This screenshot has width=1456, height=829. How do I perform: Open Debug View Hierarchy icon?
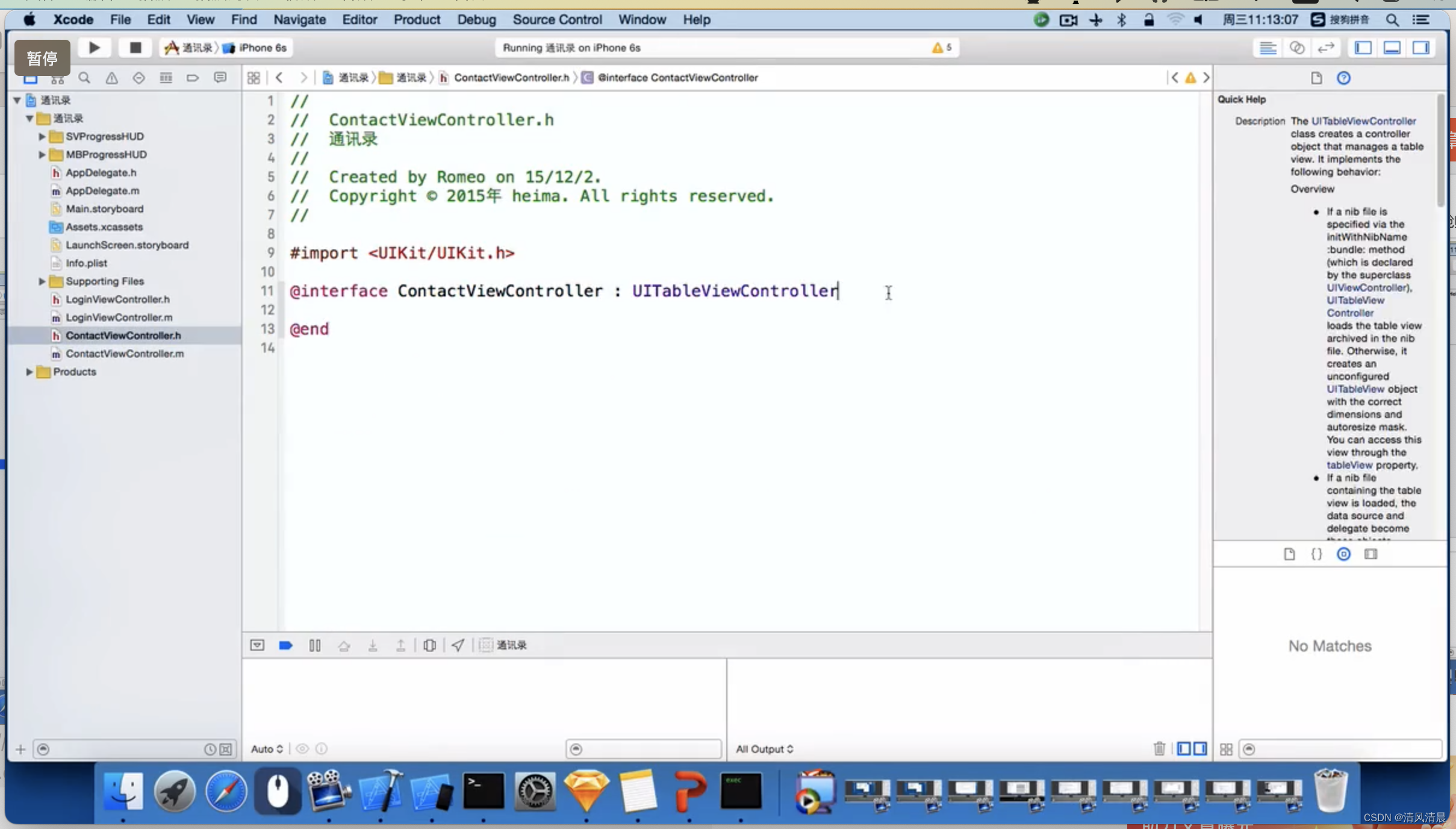429,645
